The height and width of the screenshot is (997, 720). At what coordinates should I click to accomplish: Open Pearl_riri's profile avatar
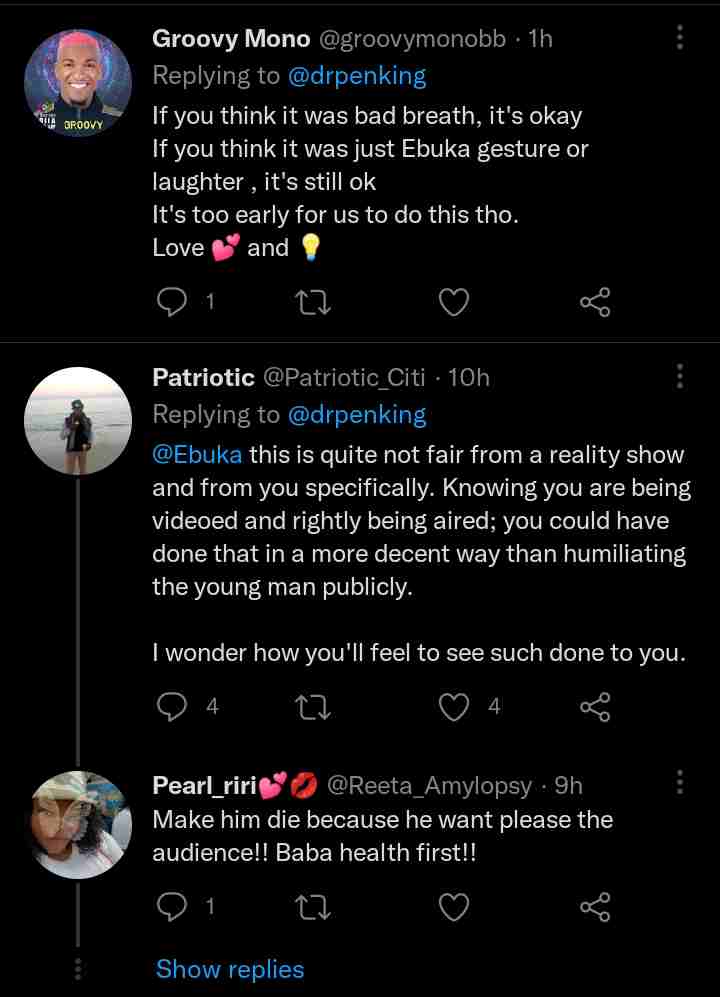(x=77, y=825)
